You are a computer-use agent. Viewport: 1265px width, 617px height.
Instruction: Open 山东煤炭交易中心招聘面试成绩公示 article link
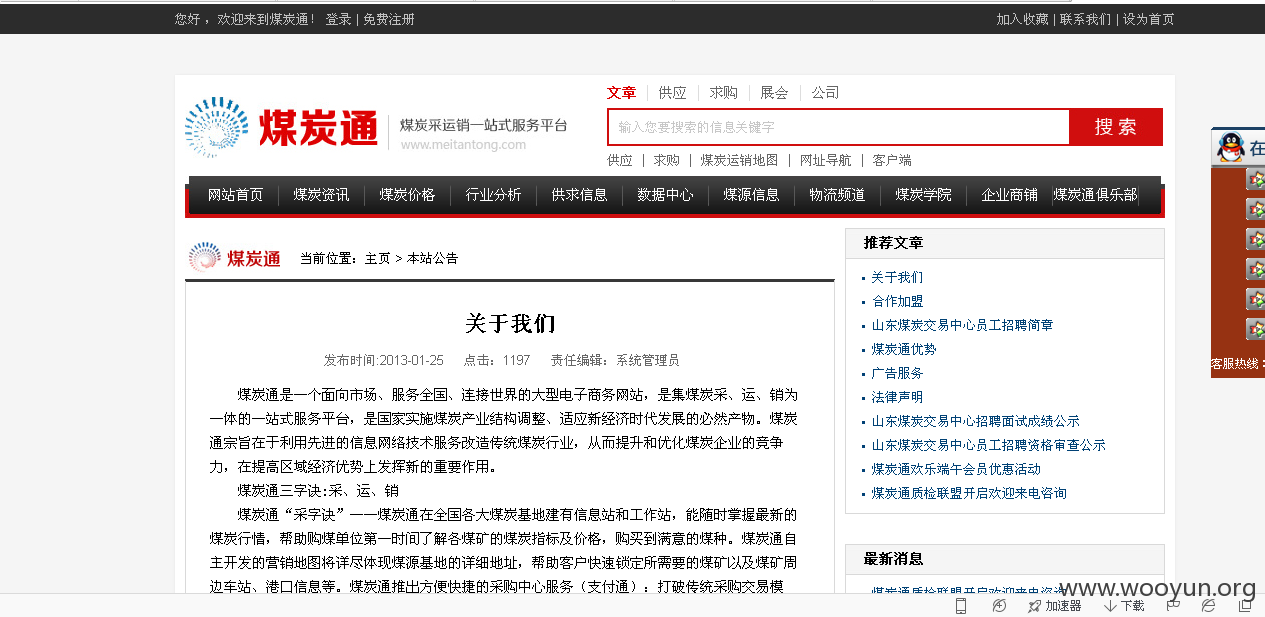point(975,421)
